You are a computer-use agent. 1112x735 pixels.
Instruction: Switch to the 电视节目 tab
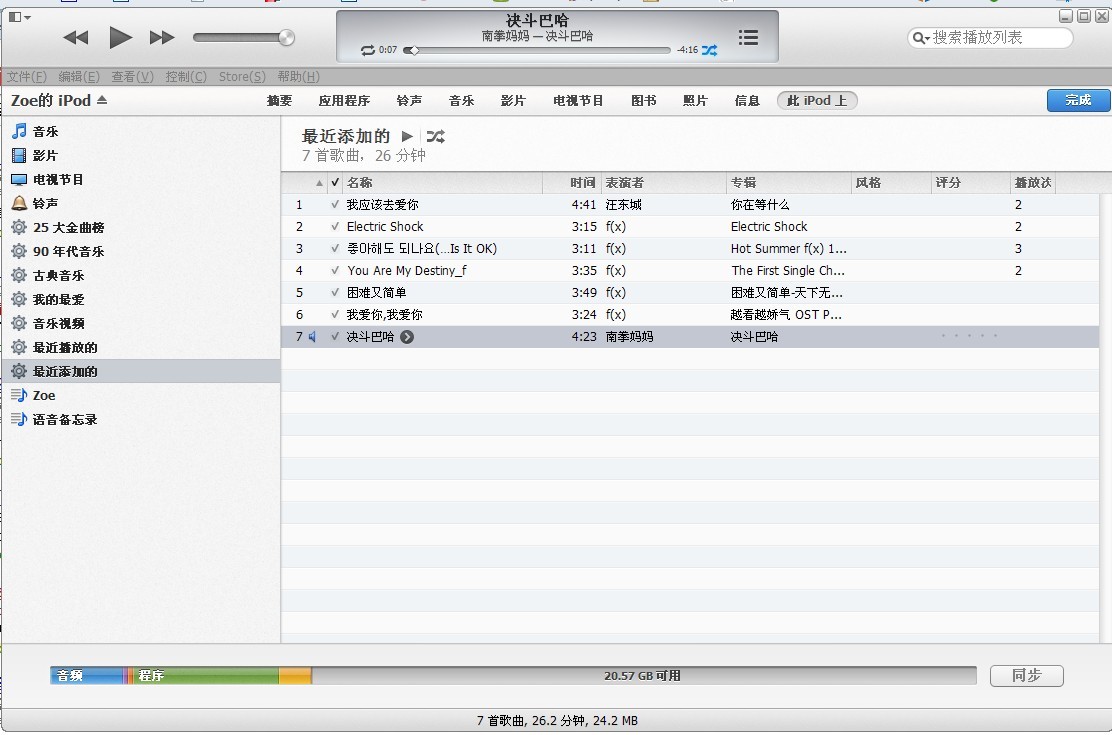[x=578, y=101]
